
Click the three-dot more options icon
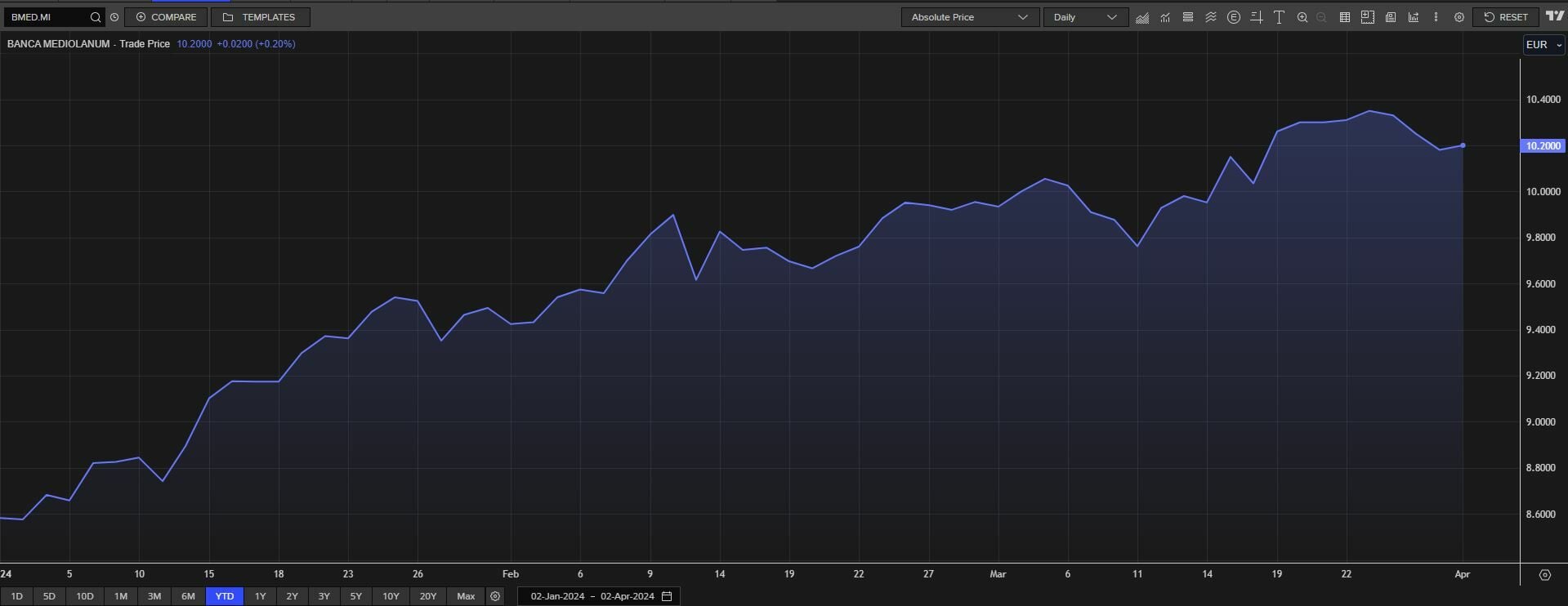1436,17
